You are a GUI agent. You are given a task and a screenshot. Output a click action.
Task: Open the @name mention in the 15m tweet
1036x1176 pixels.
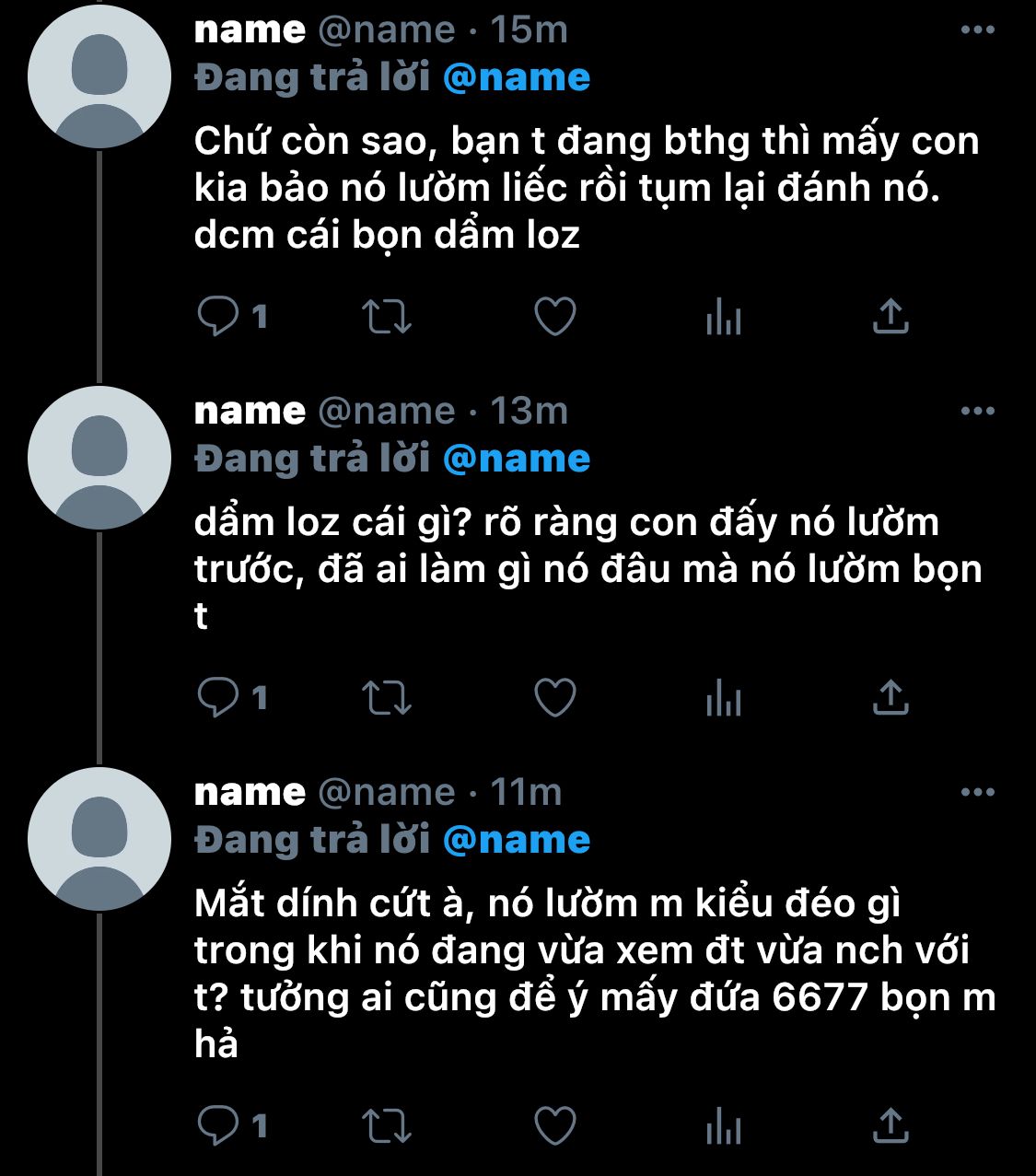tap(517, 77)
